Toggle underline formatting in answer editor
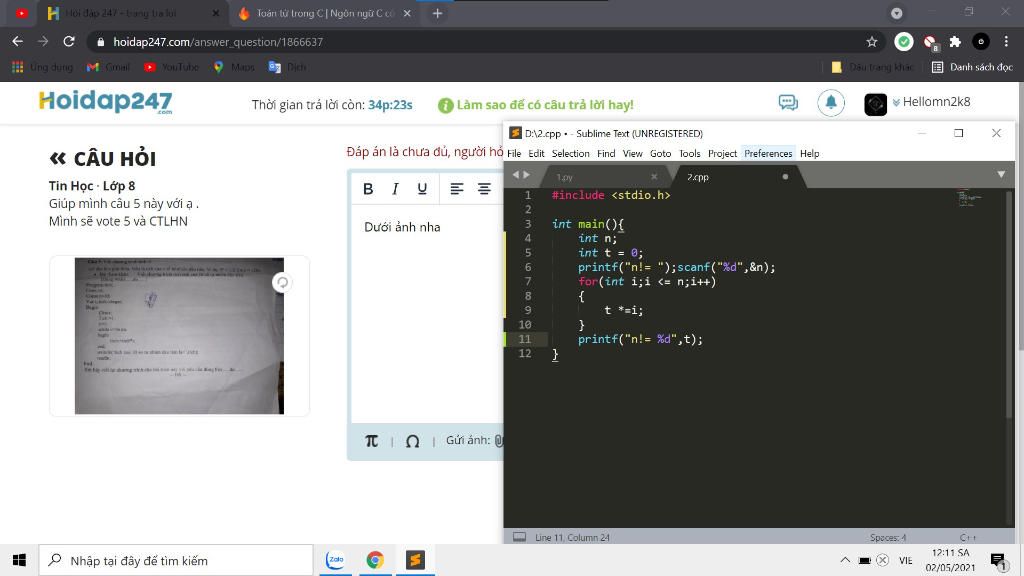Viewport: 1024px width, 576px height. click(x=422, y=189)
